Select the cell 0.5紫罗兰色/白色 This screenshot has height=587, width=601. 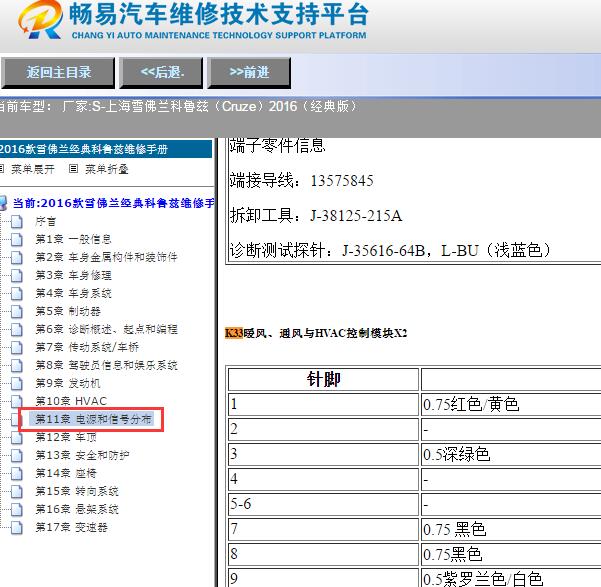pos(511,578)
